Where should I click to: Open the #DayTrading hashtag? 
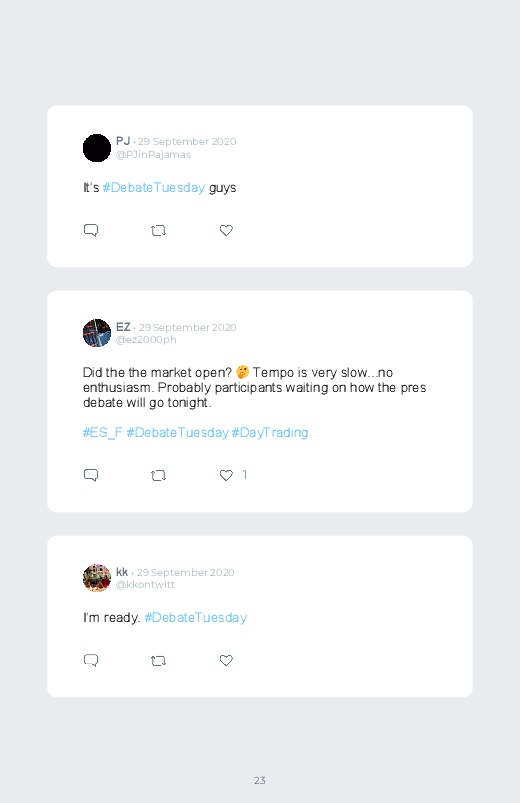pos(270,433)
